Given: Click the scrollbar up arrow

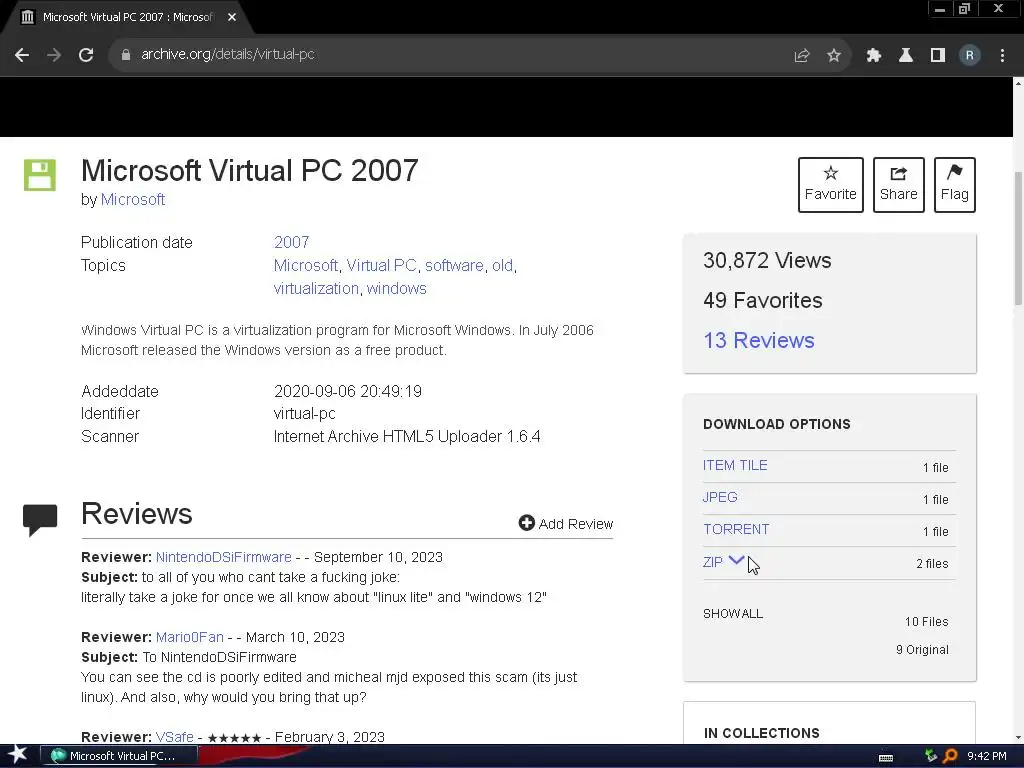Looking at the screenshot, I should tap(1018, 83).
